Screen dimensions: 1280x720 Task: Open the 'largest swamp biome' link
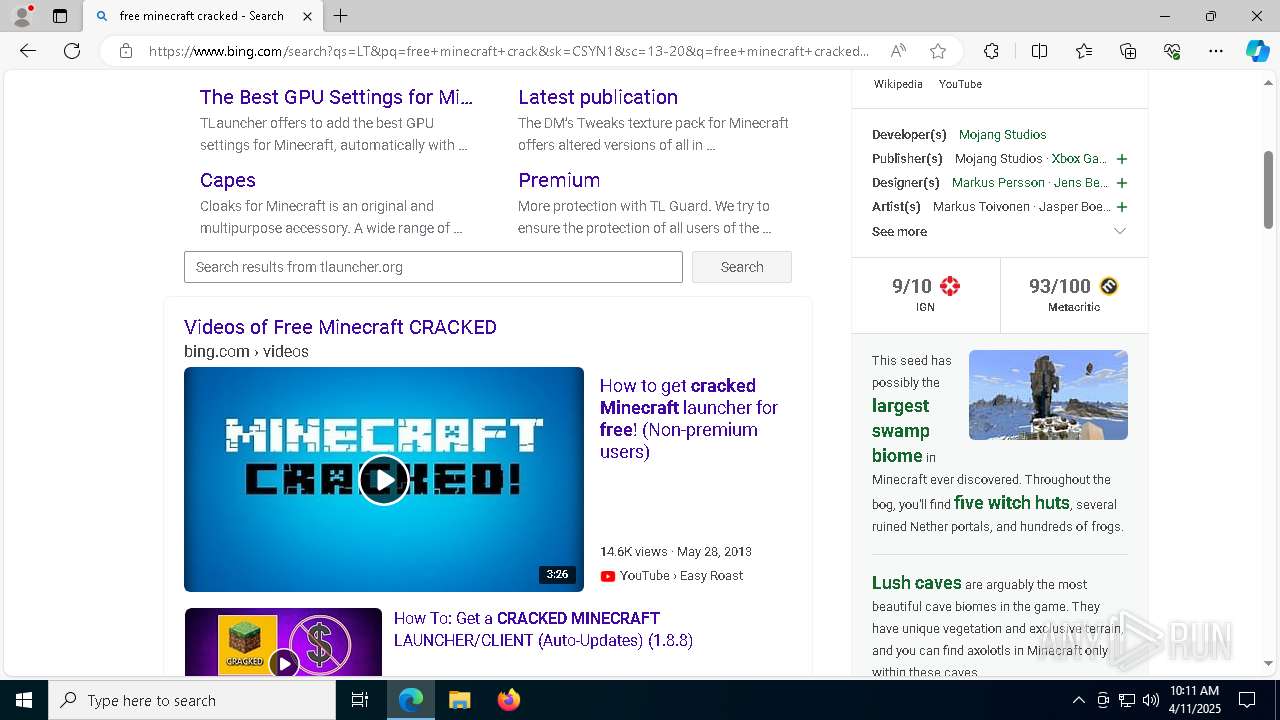[901, 431]
